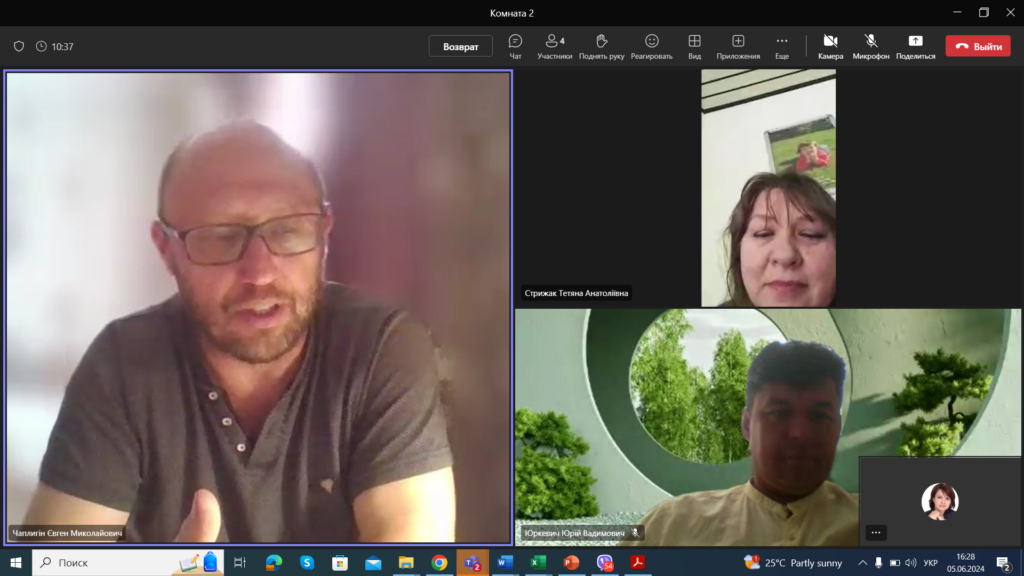Raise hand with Поднять руку
This screenshot has width=1024, height=576.
[x=601, y=46]
